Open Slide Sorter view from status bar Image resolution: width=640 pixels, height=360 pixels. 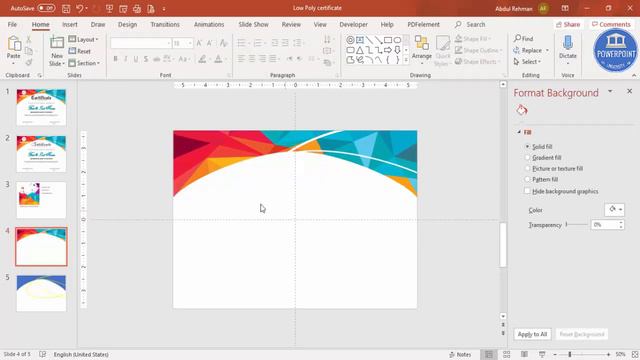[x=507, y=354]
